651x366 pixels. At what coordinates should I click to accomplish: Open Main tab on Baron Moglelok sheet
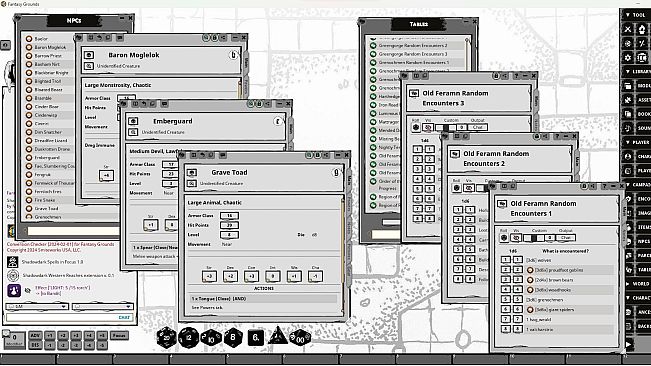click(x=246, y=62)
